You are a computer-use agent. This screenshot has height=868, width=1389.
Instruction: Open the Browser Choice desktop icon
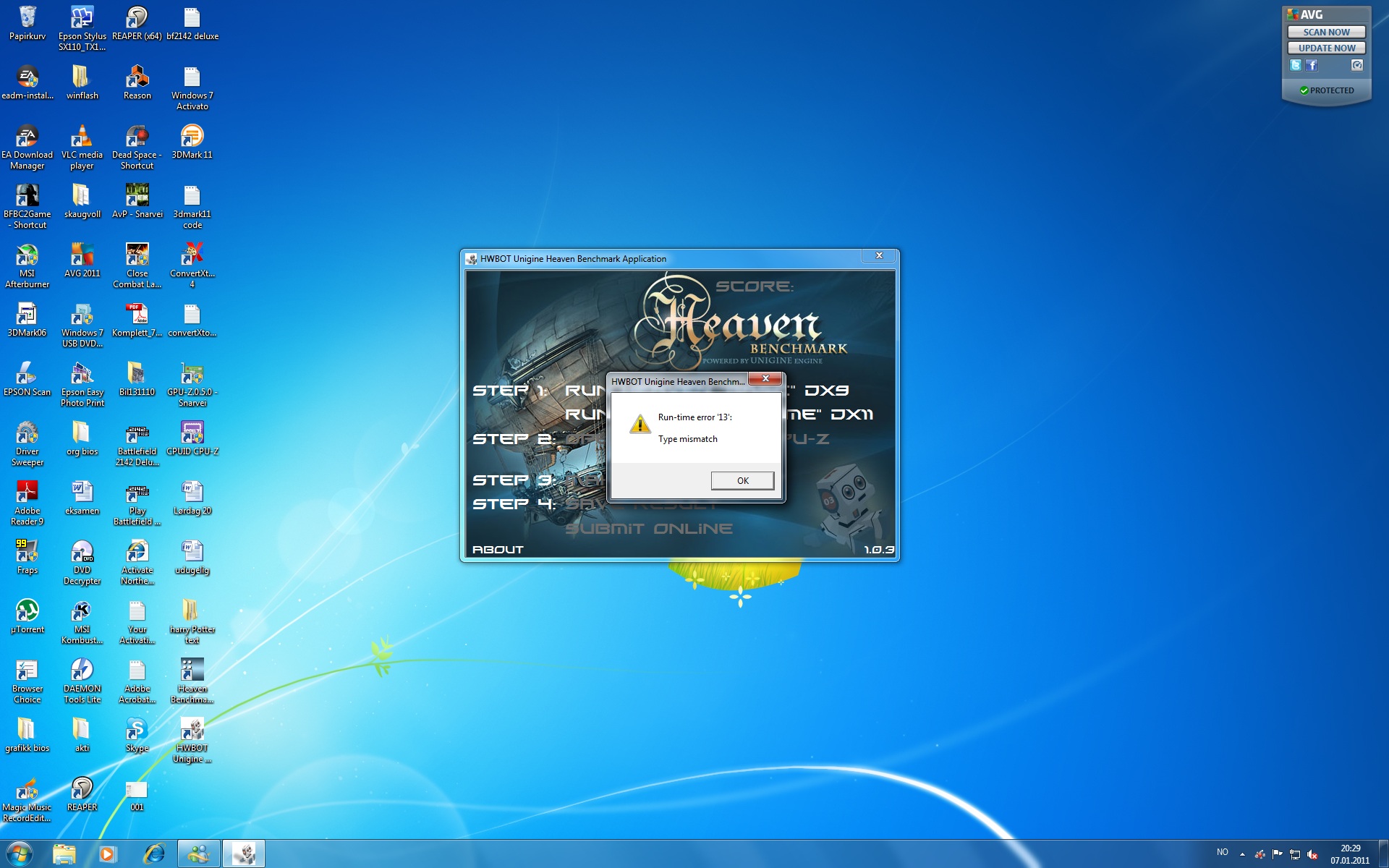[27, 681]
